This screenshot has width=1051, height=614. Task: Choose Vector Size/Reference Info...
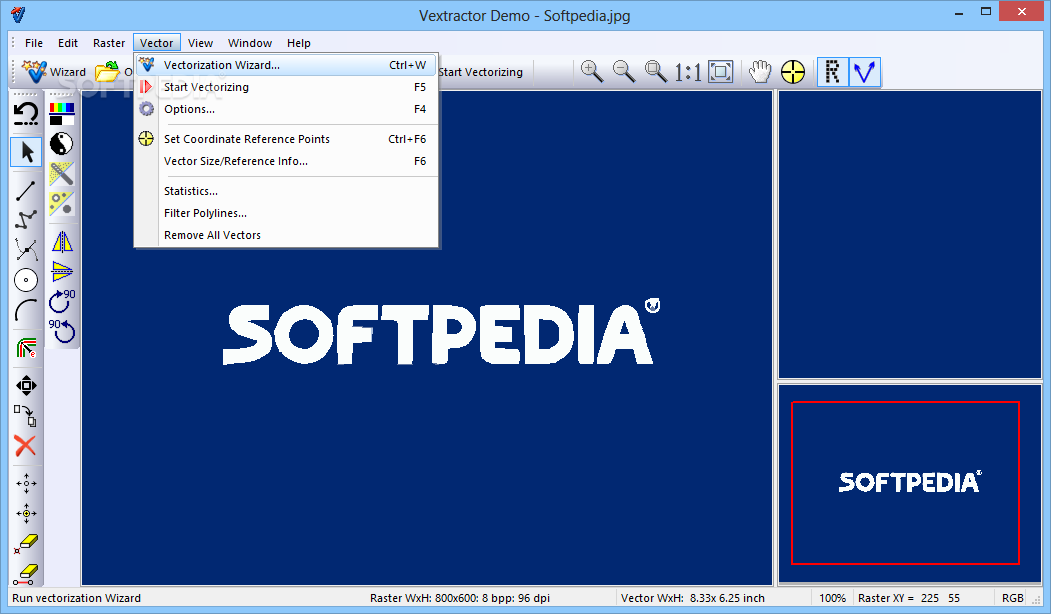tap(287, 161)
